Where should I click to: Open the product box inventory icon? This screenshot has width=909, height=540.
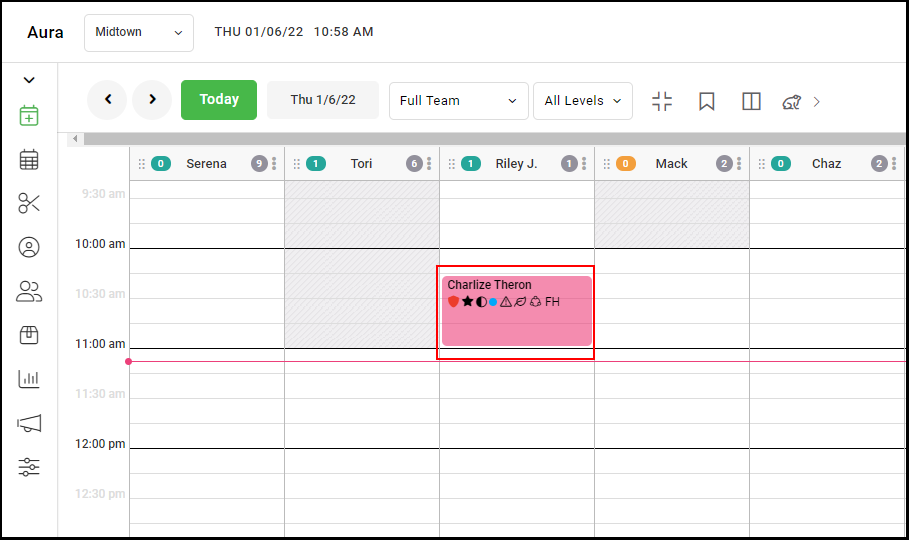(29, 335)
